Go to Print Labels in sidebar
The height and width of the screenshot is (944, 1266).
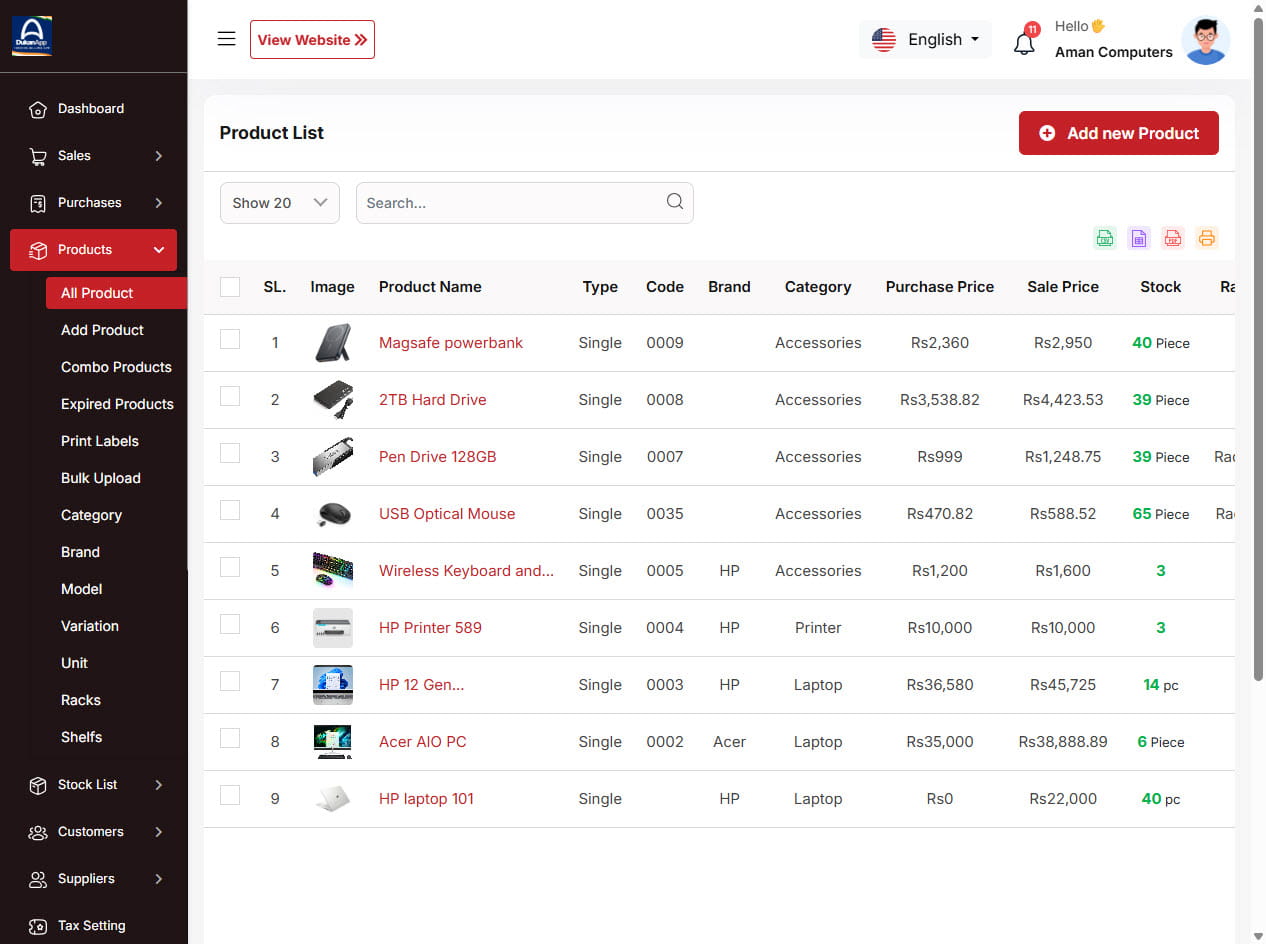pos(100,441)
